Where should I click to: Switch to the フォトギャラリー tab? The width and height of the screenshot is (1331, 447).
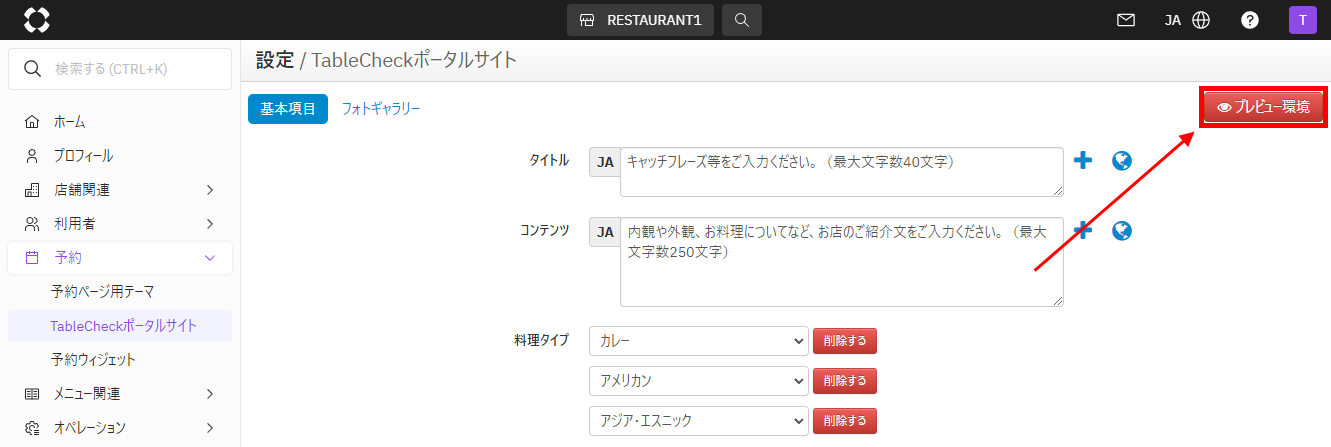[381, 108]
